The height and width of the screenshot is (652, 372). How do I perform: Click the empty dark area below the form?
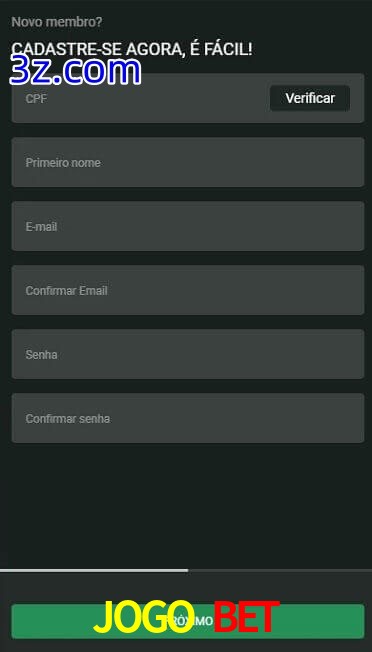(187, 505)
